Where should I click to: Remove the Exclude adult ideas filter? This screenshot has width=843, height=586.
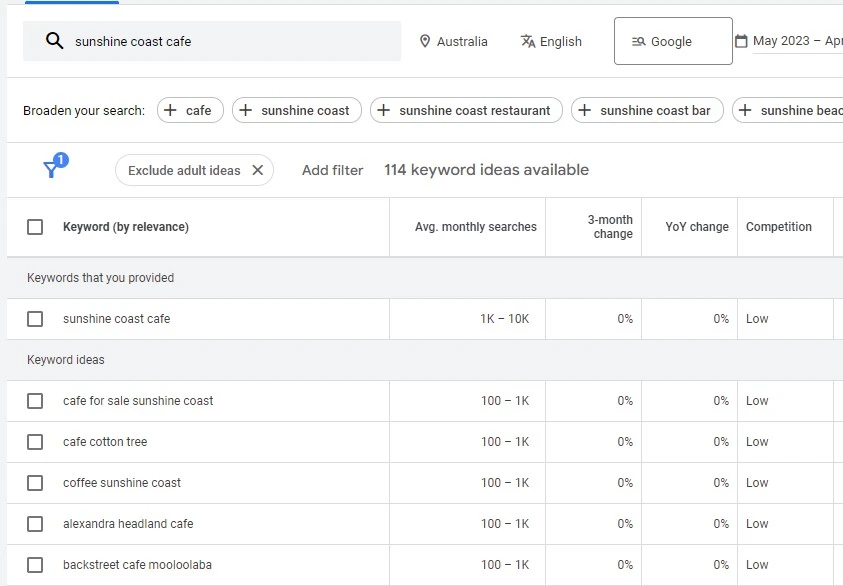(257, 170)
